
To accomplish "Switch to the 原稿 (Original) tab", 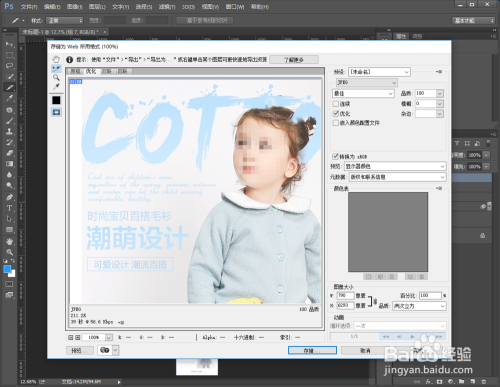I will [75, 71].
